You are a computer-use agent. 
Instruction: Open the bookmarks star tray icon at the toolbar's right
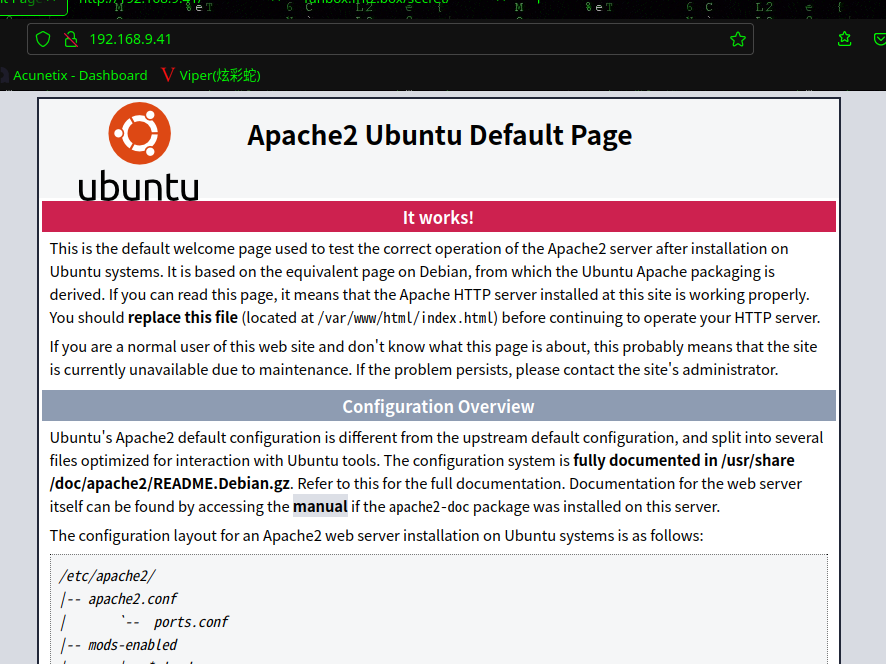(844, 39)
